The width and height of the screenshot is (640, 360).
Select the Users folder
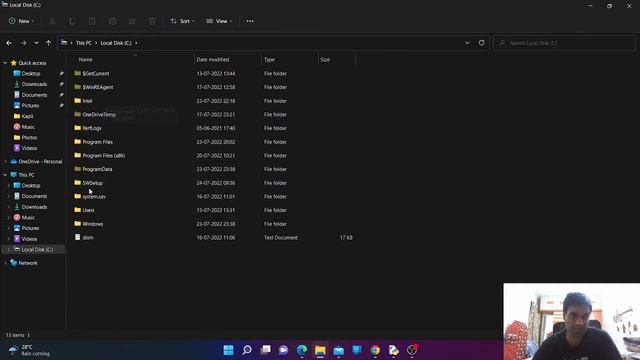click(89, 210)
